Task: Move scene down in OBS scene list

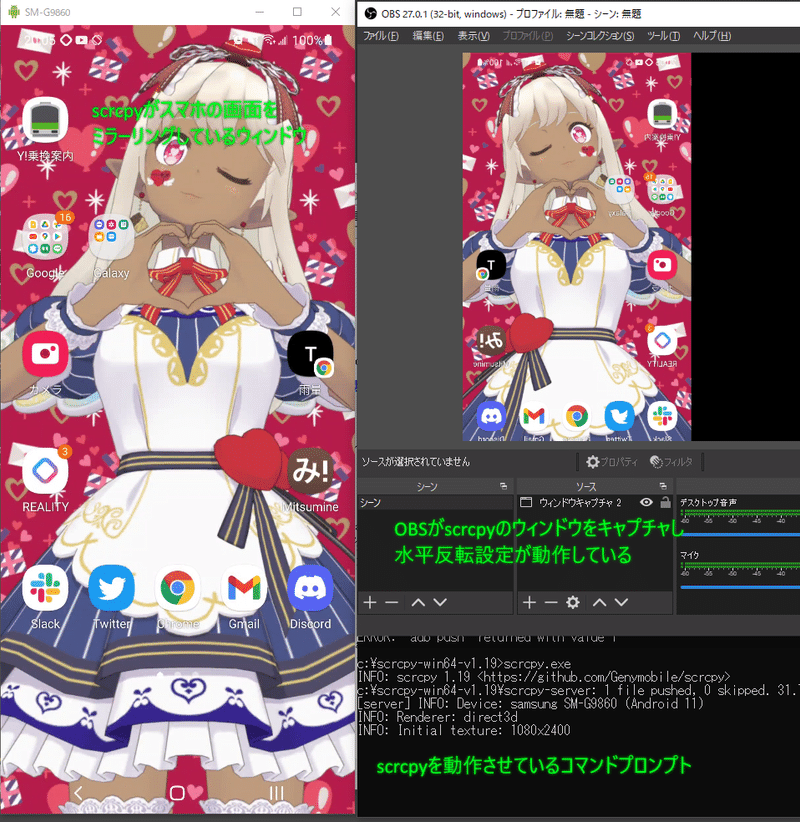Action: [x=440, y=602]
